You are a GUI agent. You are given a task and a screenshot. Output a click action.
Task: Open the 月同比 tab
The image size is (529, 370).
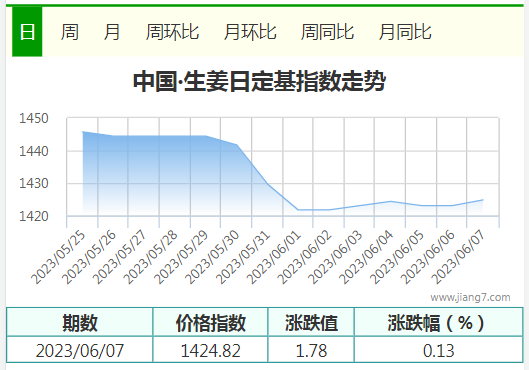[x=405, y=32]
